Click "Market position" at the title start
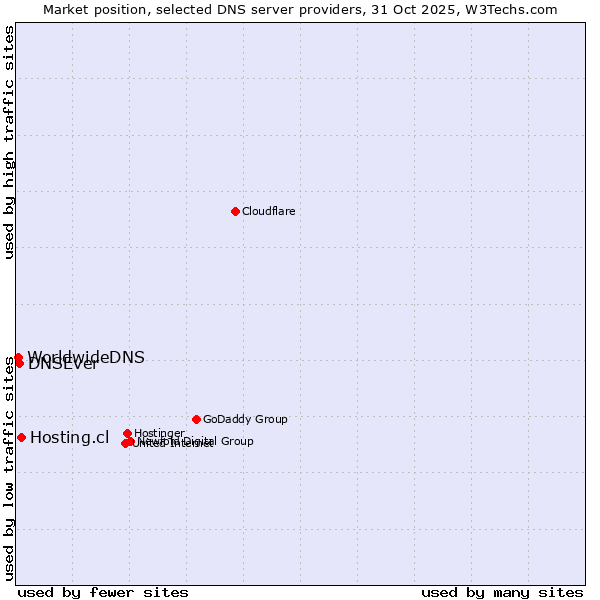Image resolution: width=600 pixels, height=600 pixels. (x=90, y=9)
